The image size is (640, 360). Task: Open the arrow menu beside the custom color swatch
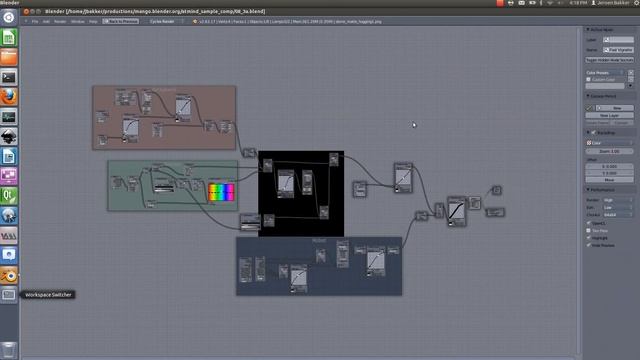631,86
